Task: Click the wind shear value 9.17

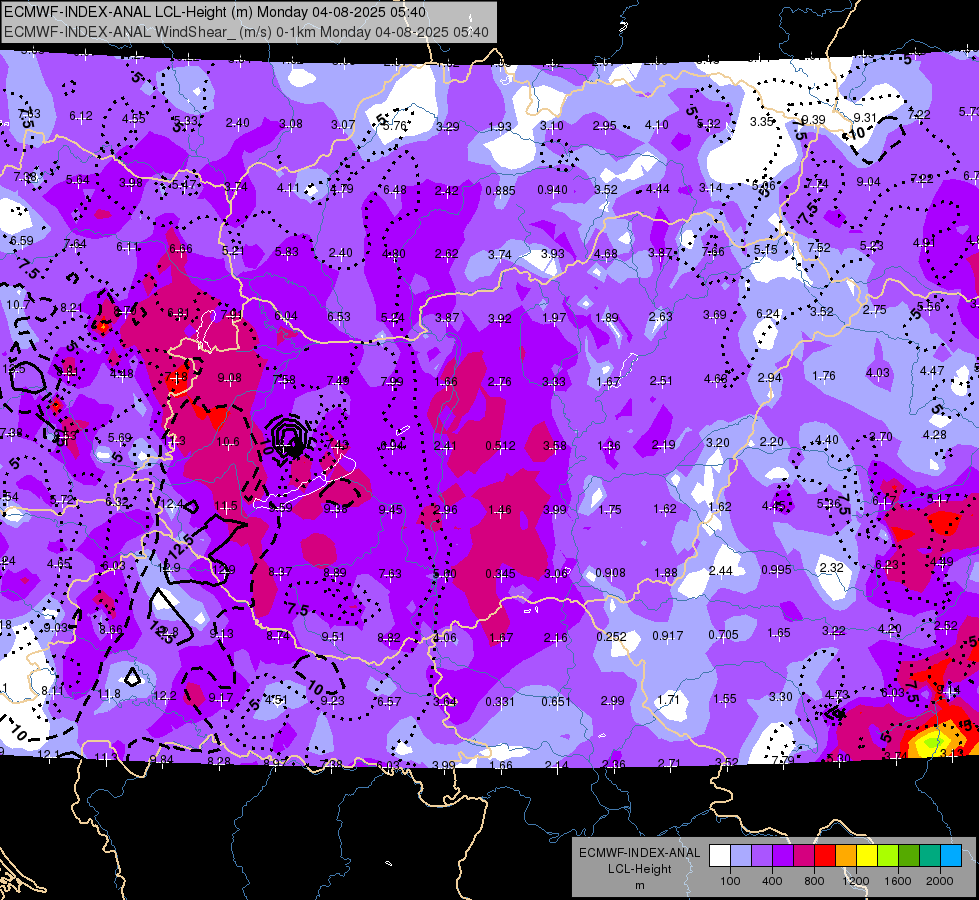Action: (220, 698)
